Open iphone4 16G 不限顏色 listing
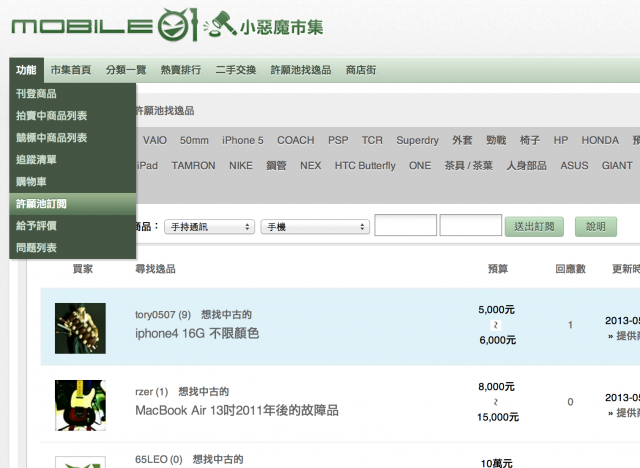 197,334
